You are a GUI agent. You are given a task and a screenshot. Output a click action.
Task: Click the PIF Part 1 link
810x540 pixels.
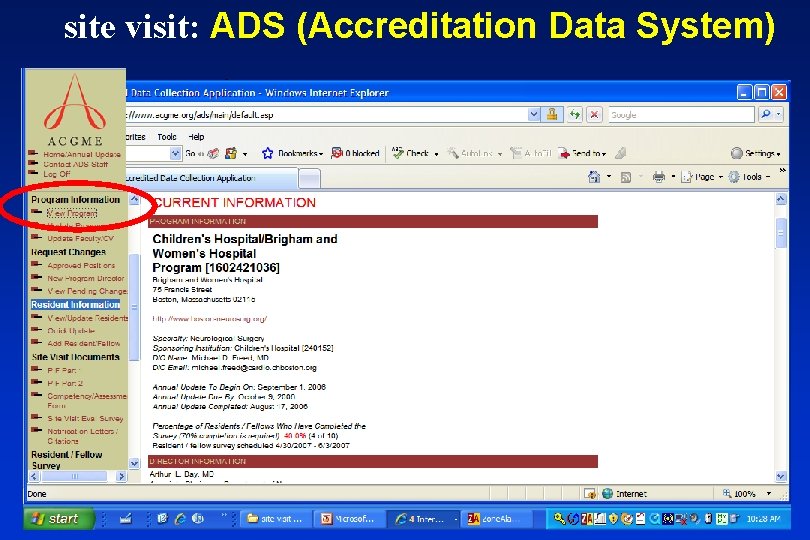click(64, 371)
